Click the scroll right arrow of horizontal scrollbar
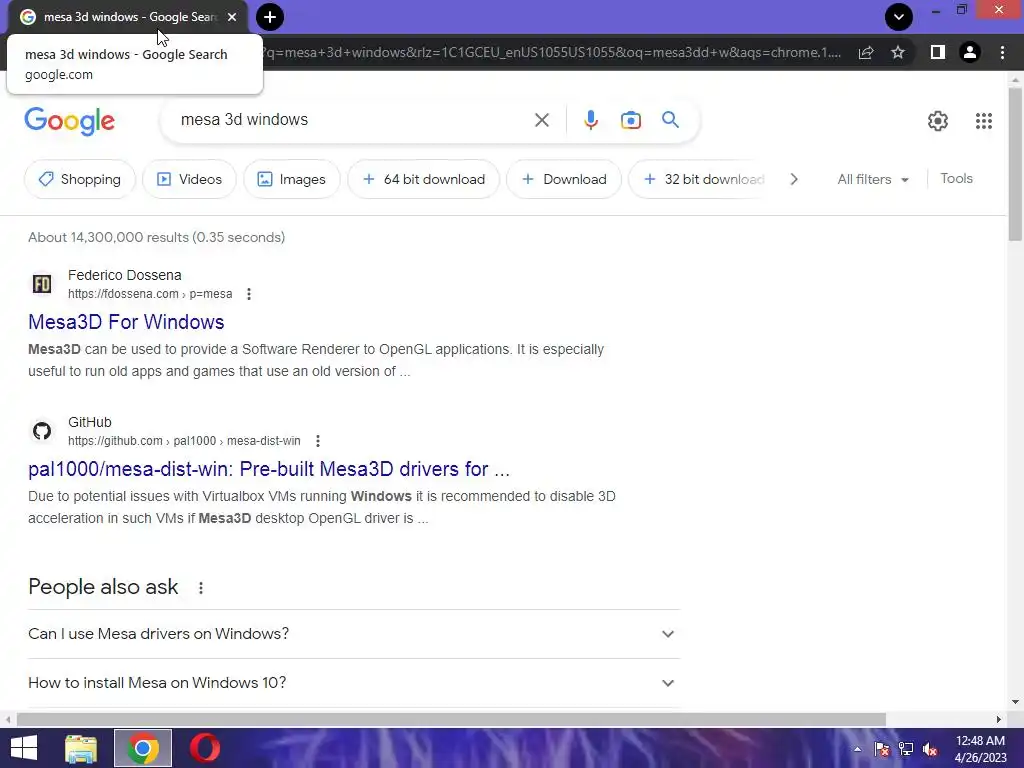The width and height of the screenshot is (1024, 768). click(999, 719)
